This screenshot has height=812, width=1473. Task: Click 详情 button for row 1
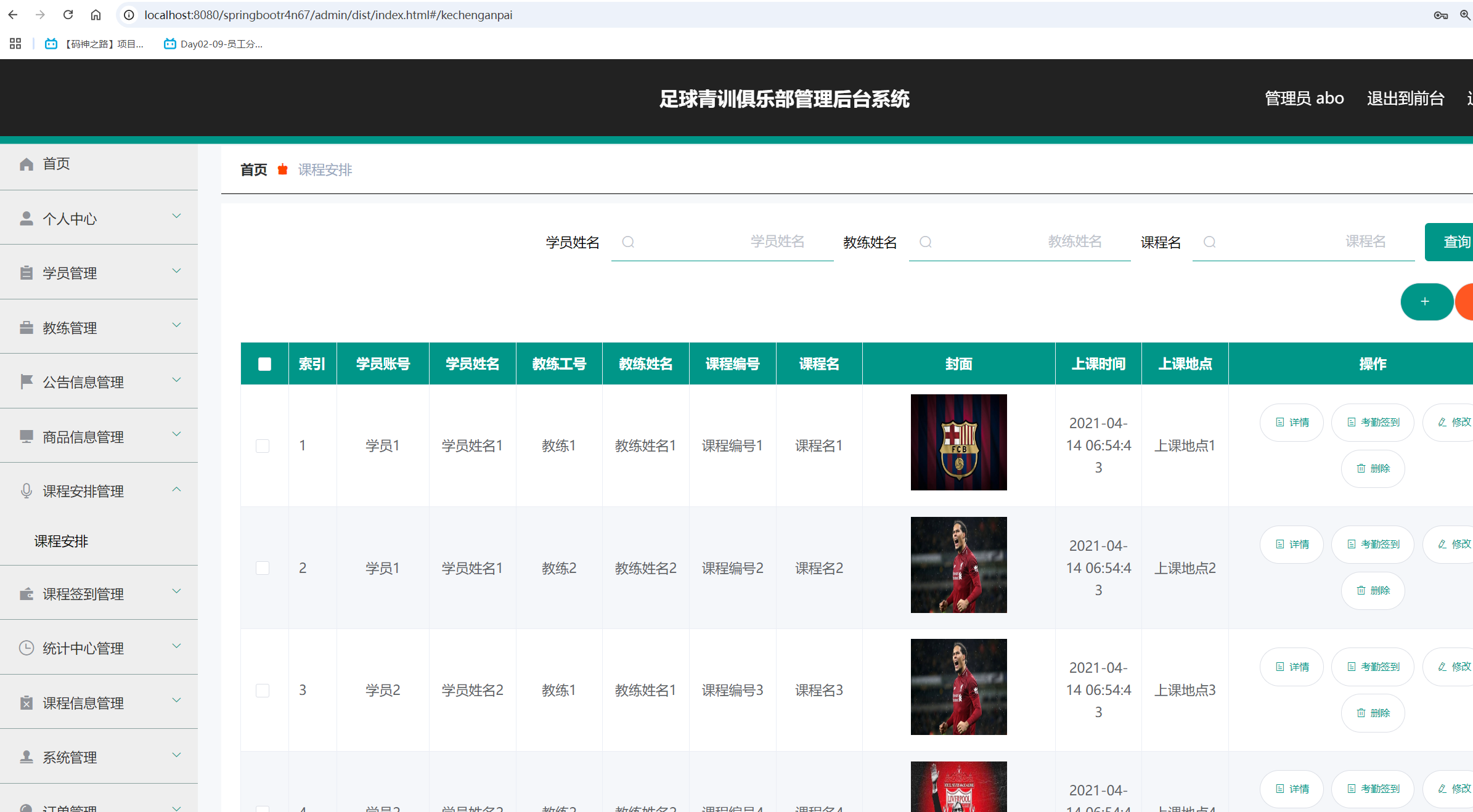coord(1292,423)
